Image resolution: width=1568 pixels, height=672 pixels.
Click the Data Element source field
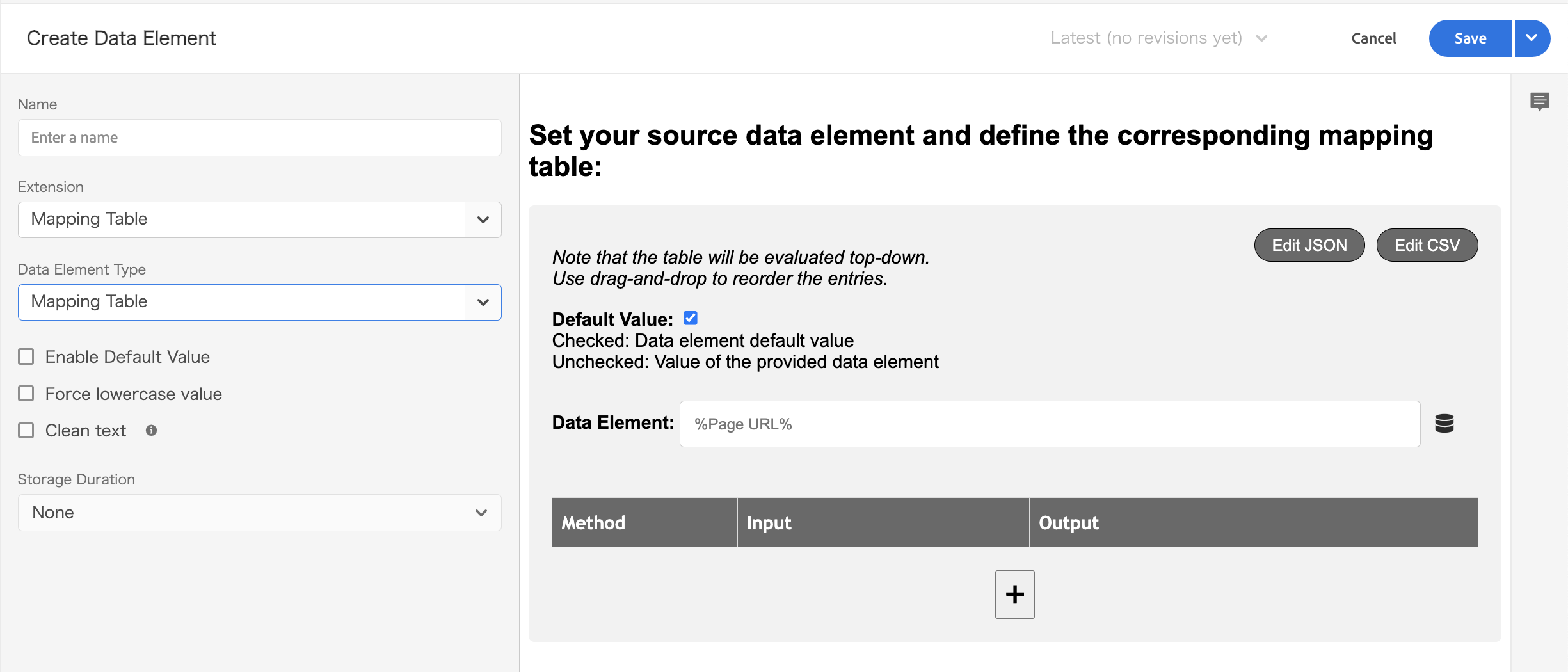[x=1050, y=424]
